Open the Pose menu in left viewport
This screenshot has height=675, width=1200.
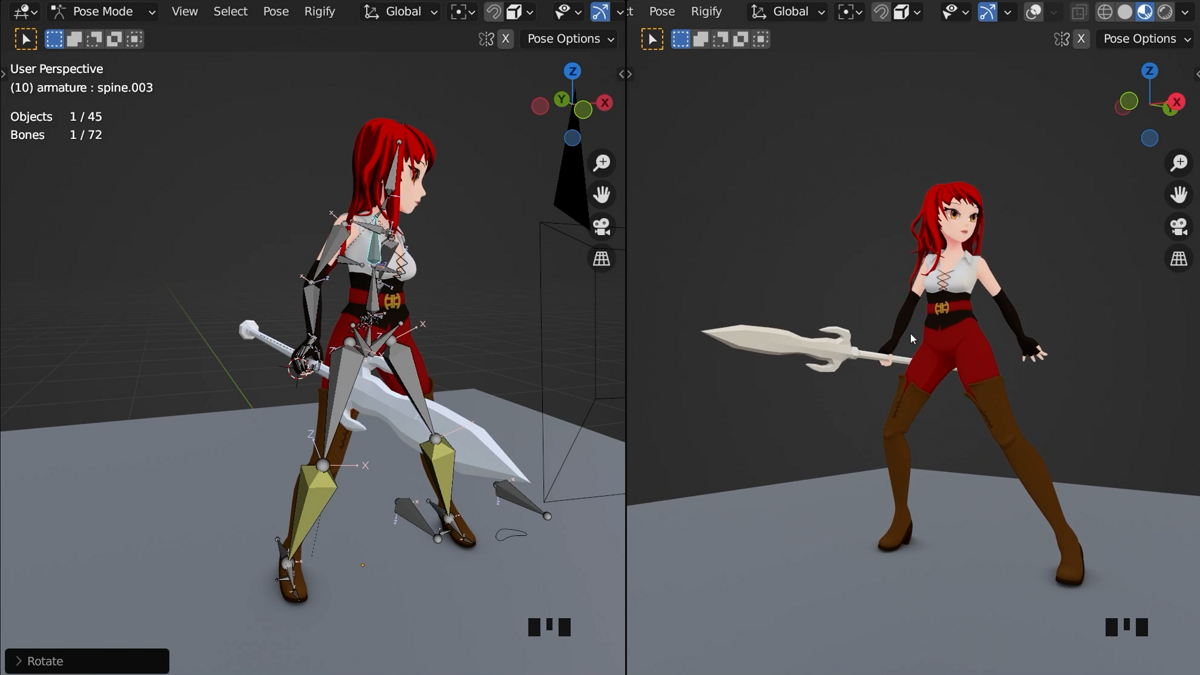pyautogui.click(x=276, y=12)
